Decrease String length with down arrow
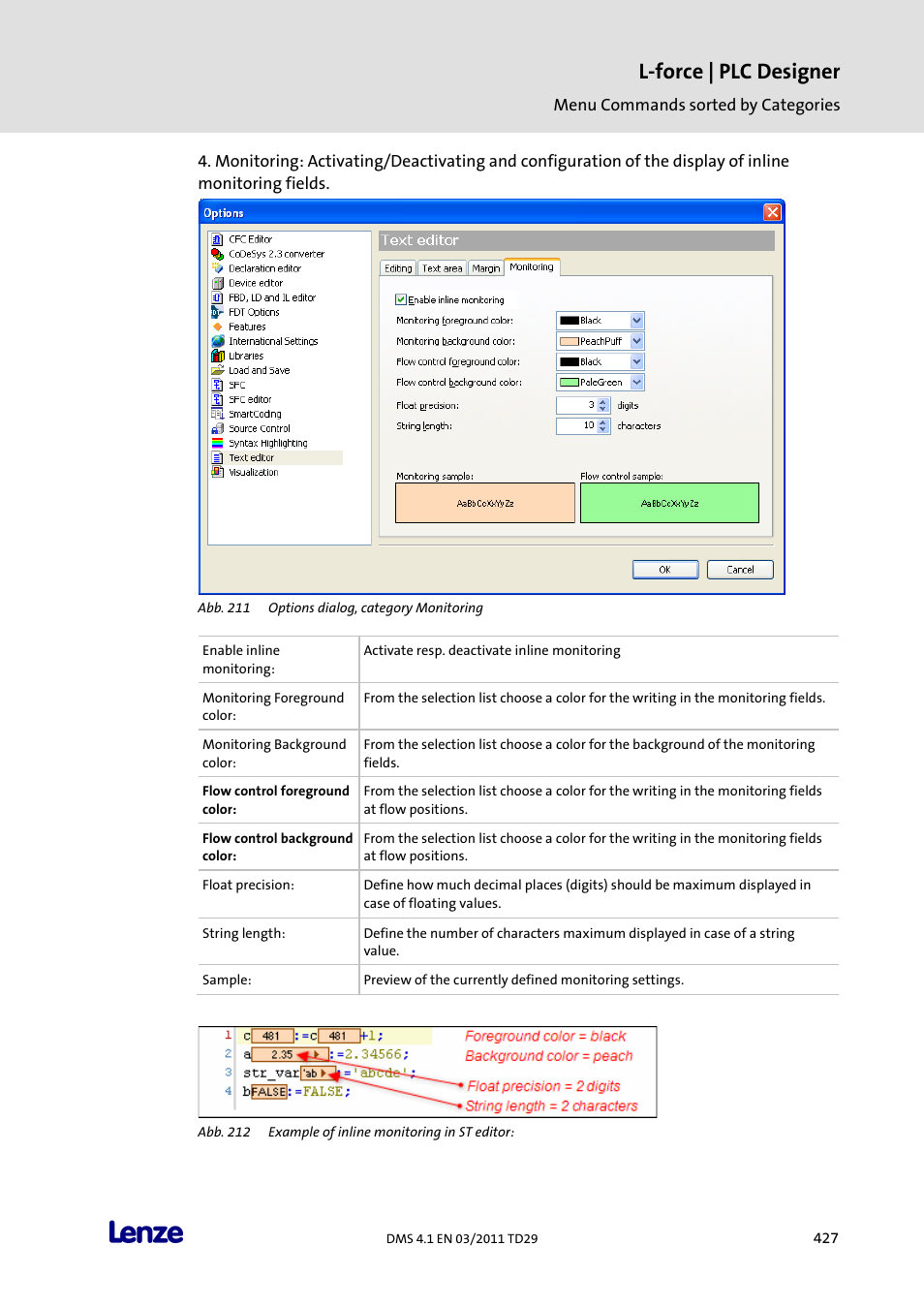Viewport: 924px width, 1308px height. (x=603, y=429)
